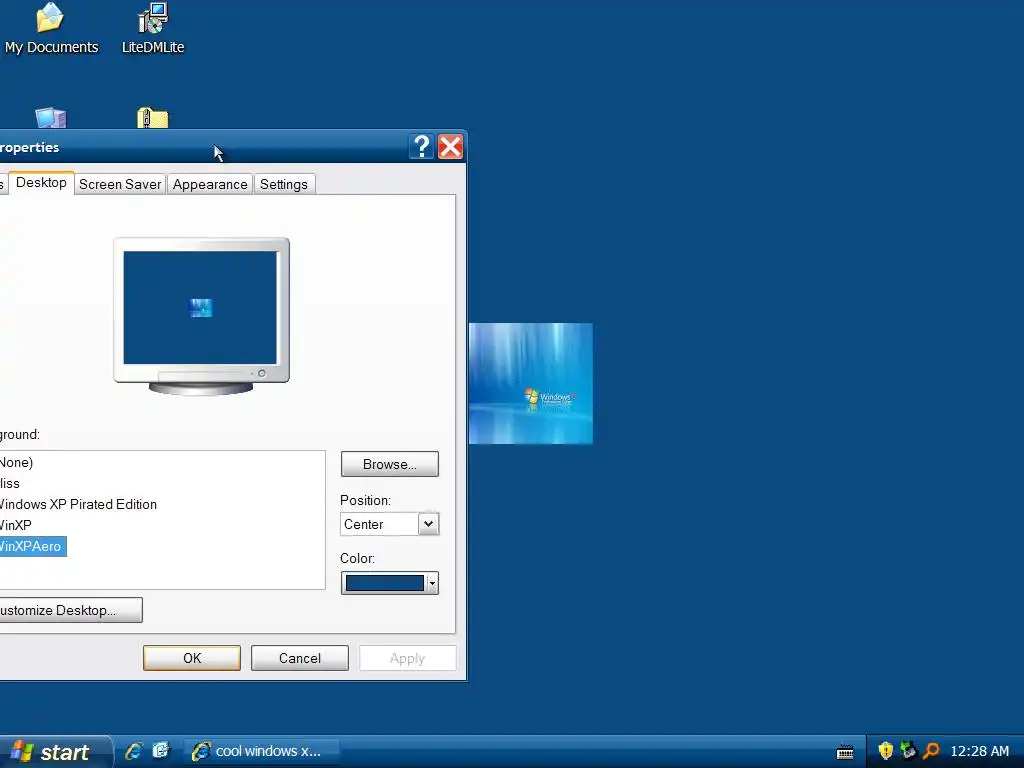The image size is (1024, 768).
Task: Switch to the Screen Saver tab
Action: tap(120, 184)
